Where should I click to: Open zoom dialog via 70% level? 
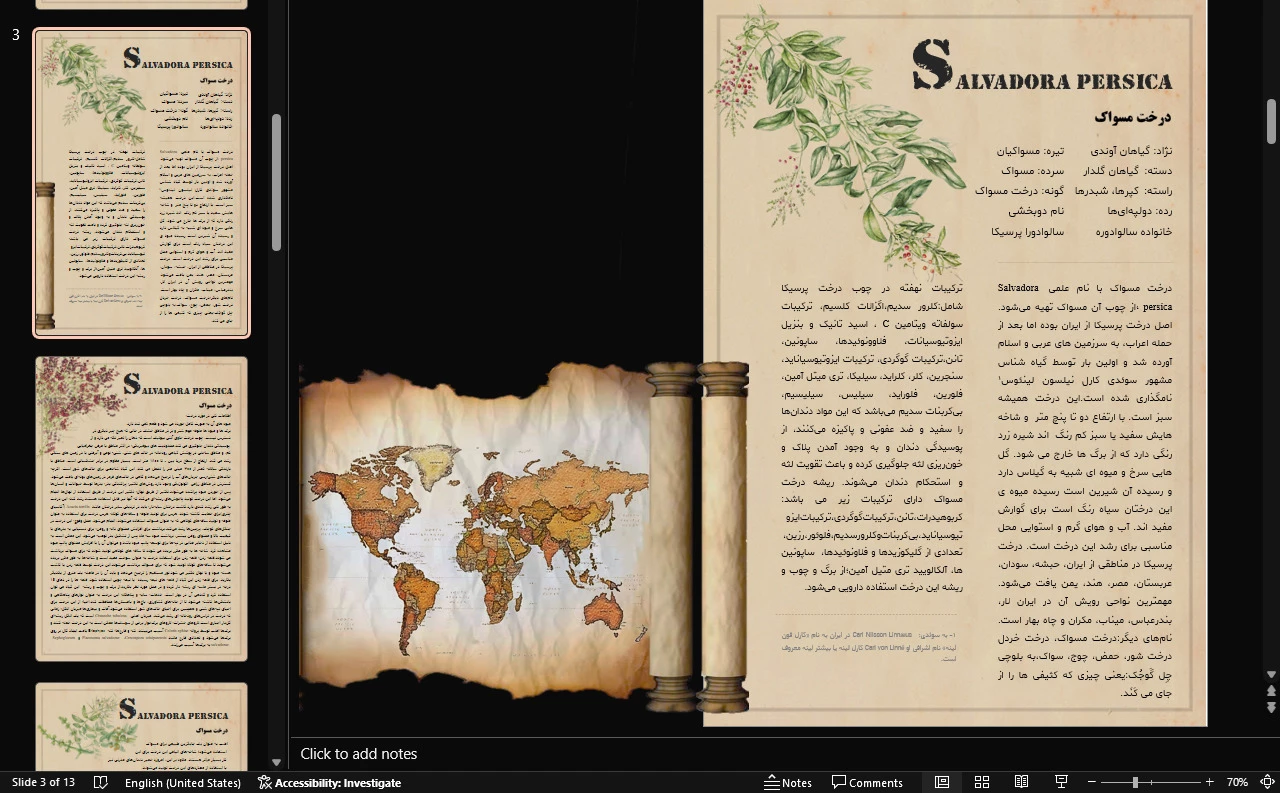click(1237, 782)
